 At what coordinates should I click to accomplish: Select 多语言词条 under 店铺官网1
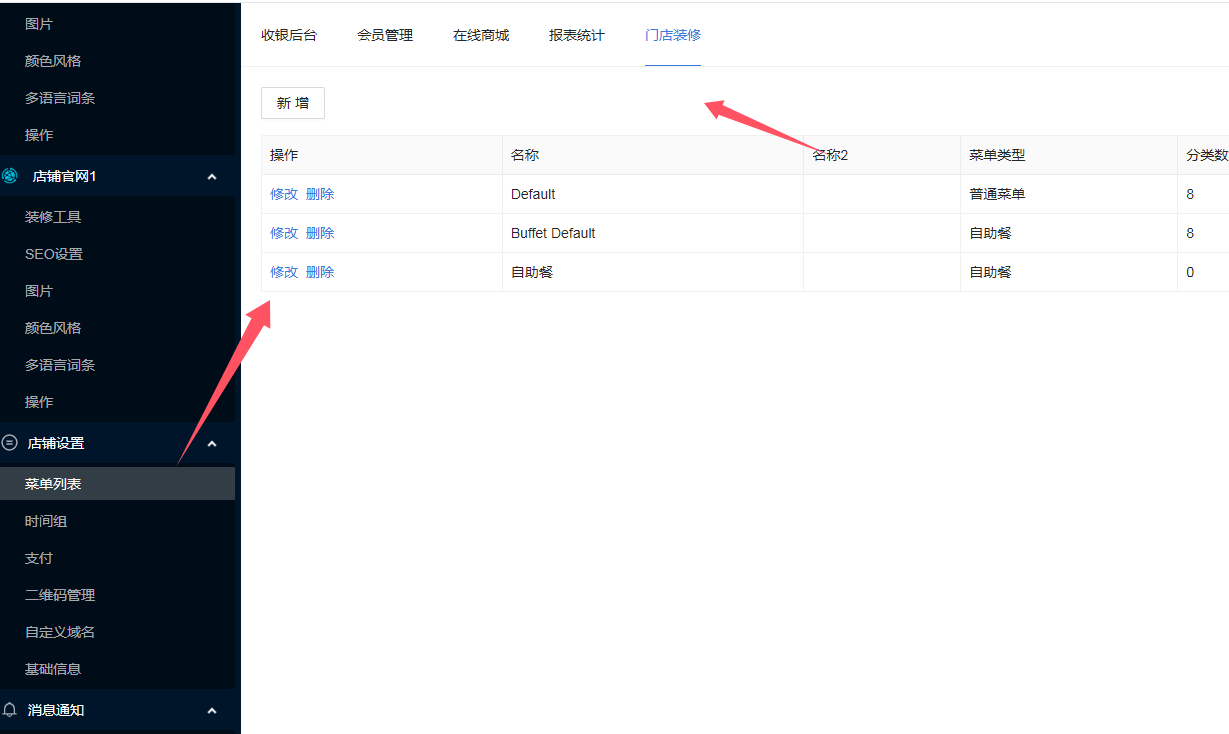tap(60, 365)
